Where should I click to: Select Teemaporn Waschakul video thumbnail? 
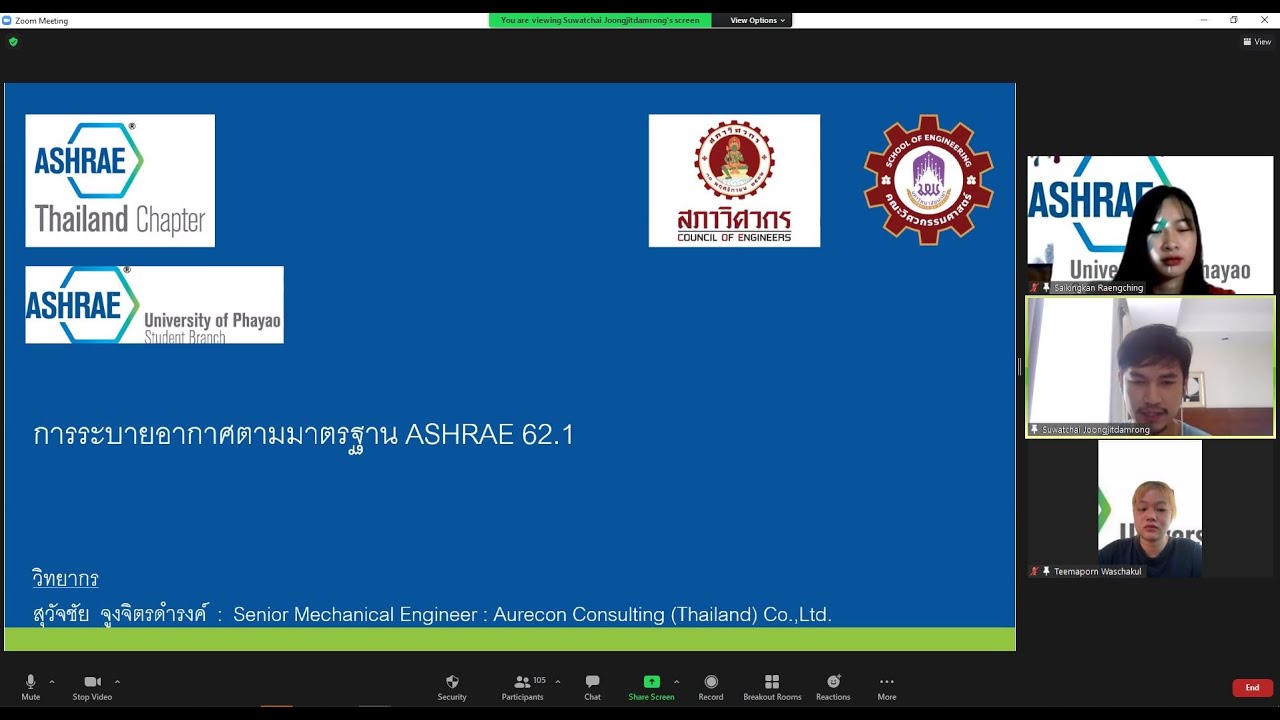pos(1150,509)
